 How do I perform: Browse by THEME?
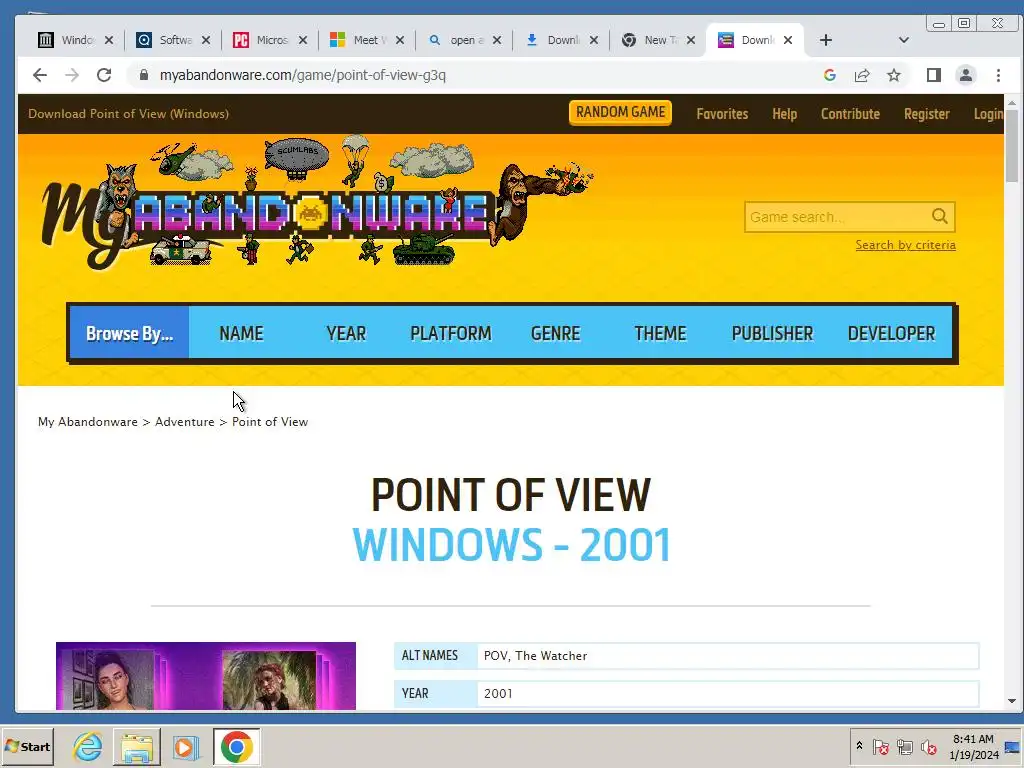tap(660, 333)
